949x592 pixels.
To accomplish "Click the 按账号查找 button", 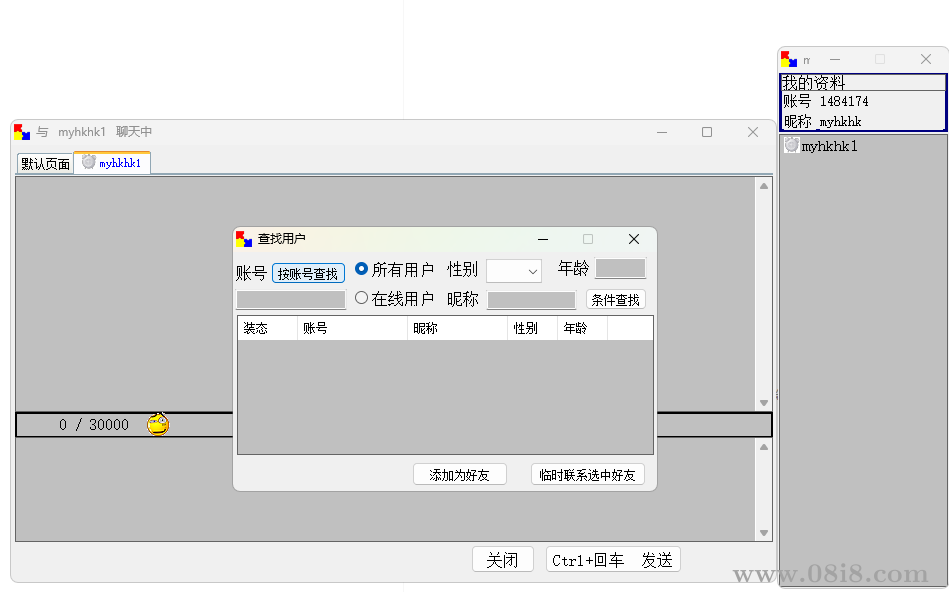I will (x=308, y=272).
